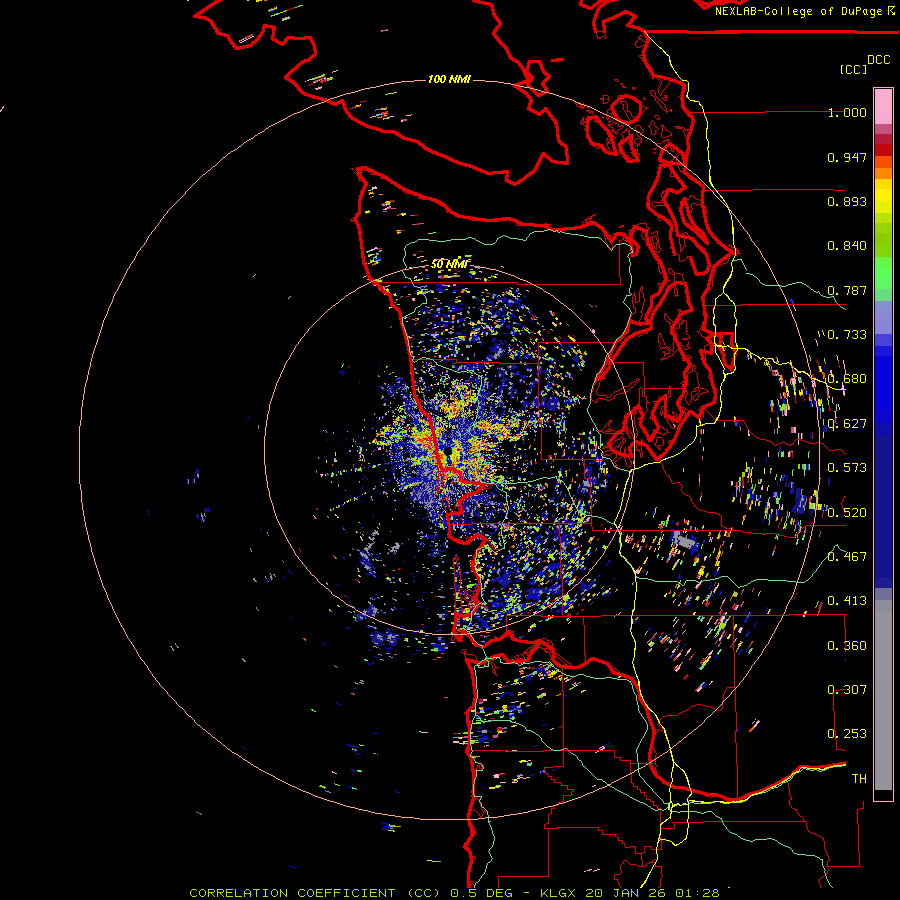This screenshot has height=900, width=900.
Task: Click the 0.893 scale value
Action: pyautogui.click(x=847, y=201)
